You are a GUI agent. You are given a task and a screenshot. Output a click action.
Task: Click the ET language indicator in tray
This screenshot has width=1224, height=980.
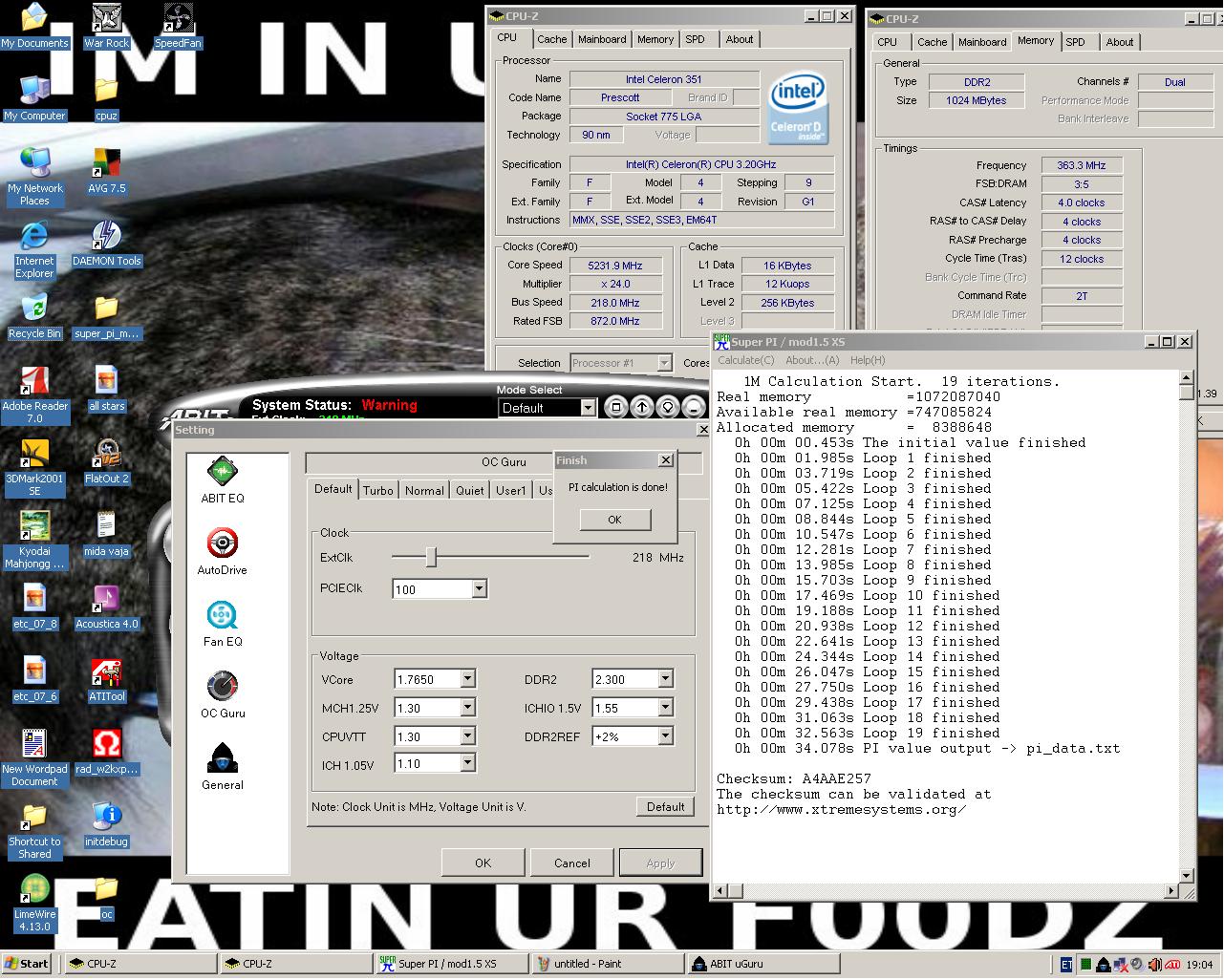[1066, 965]
